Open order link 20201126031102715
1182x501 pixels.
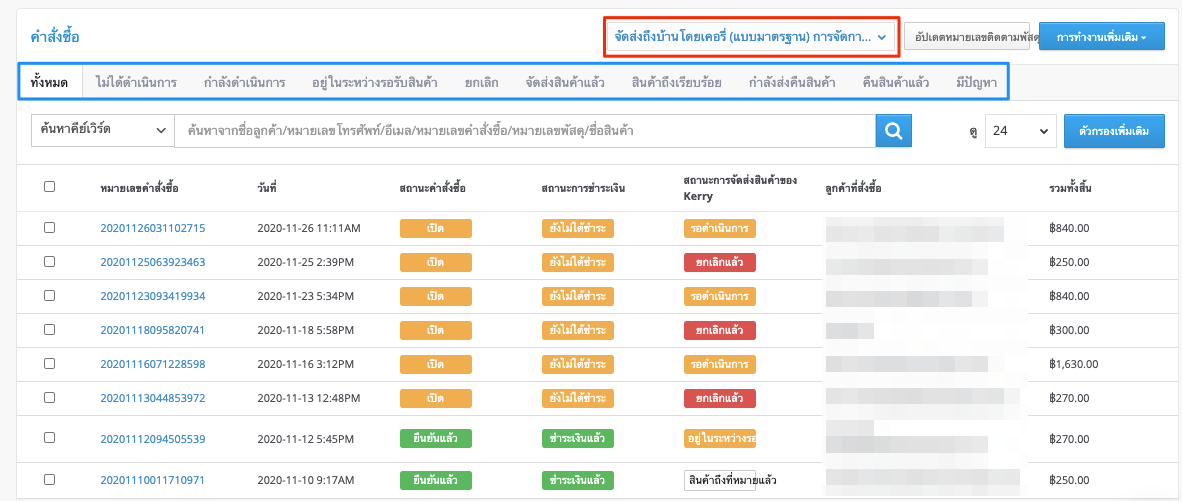153,228
